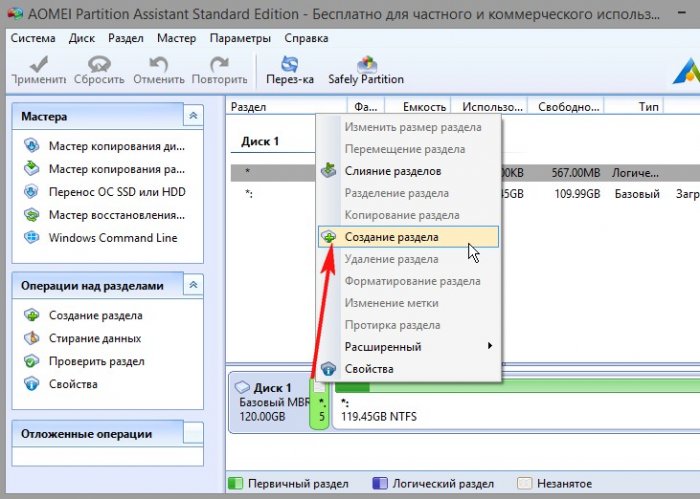
Task: Click the Мастер копирования ди... icon
Action: 31,146
